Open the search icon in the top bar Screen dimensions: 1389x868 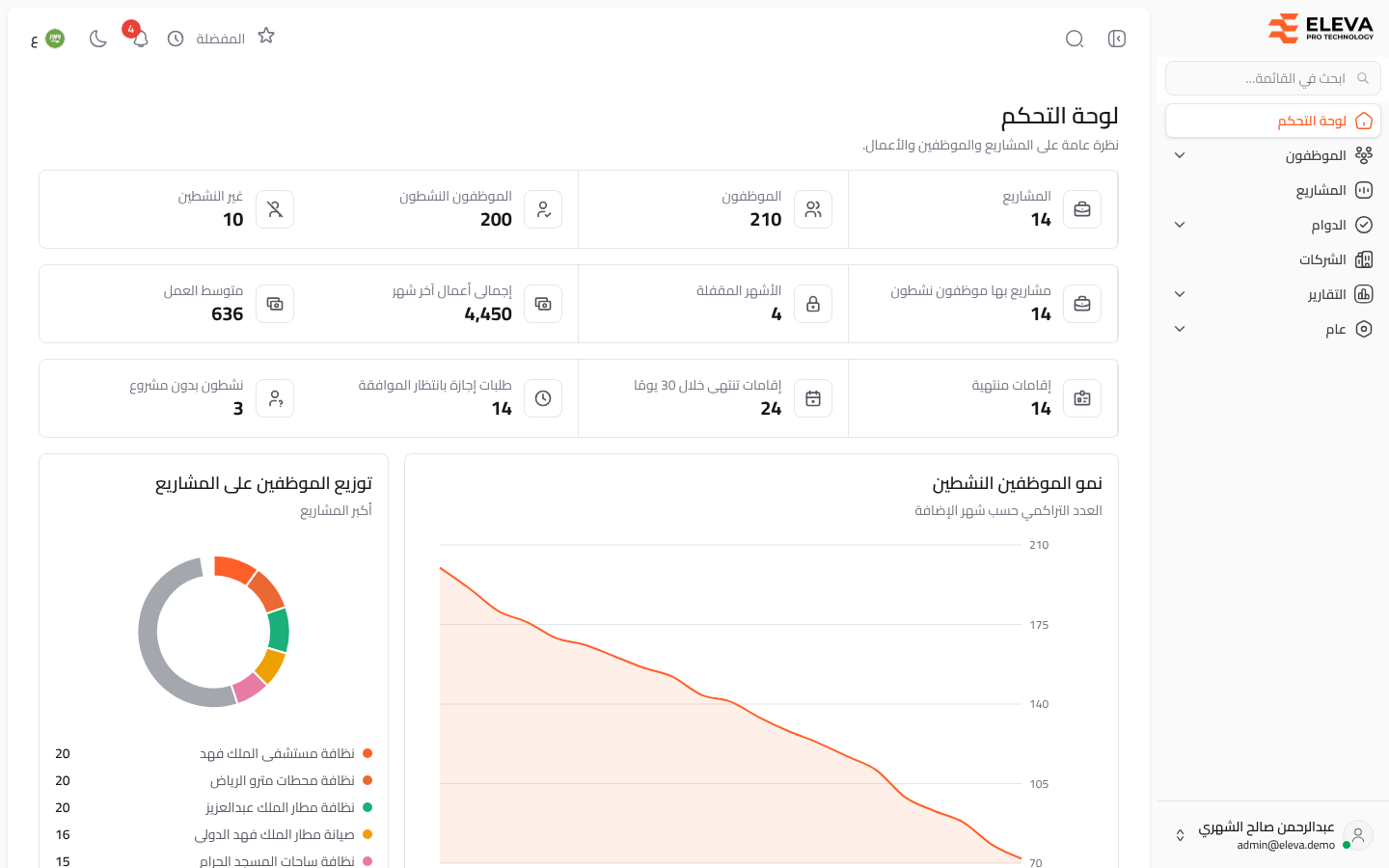(x=1075, y=39)
